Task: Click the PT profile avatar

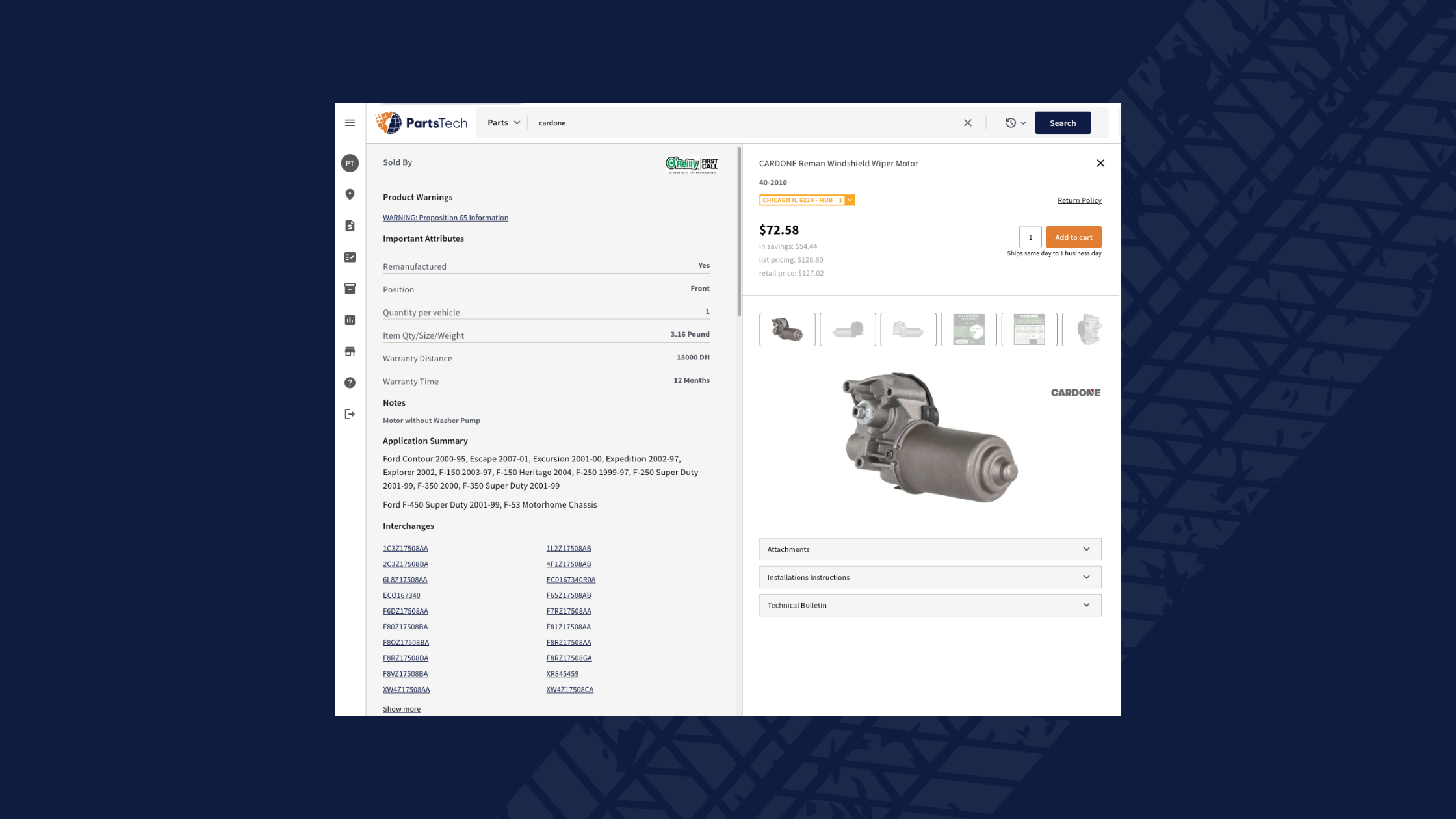Action: (350, 163)
